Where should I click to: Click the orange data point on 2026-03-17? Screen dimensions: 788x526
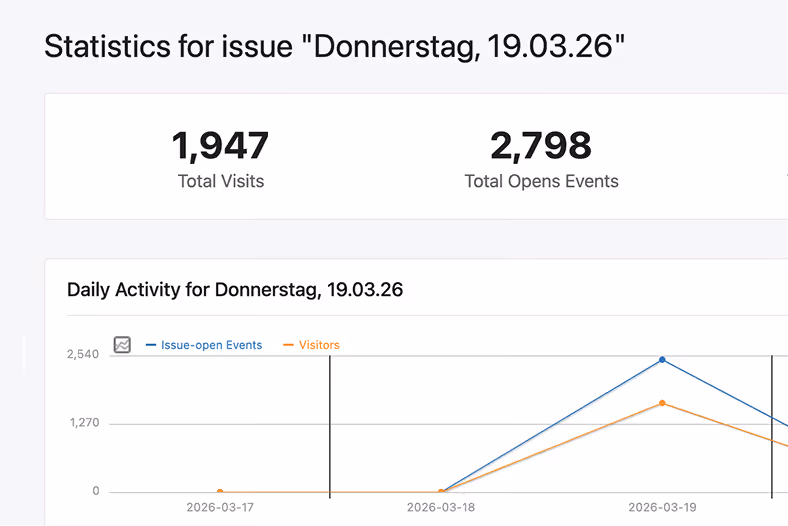[x=220, y=491]
